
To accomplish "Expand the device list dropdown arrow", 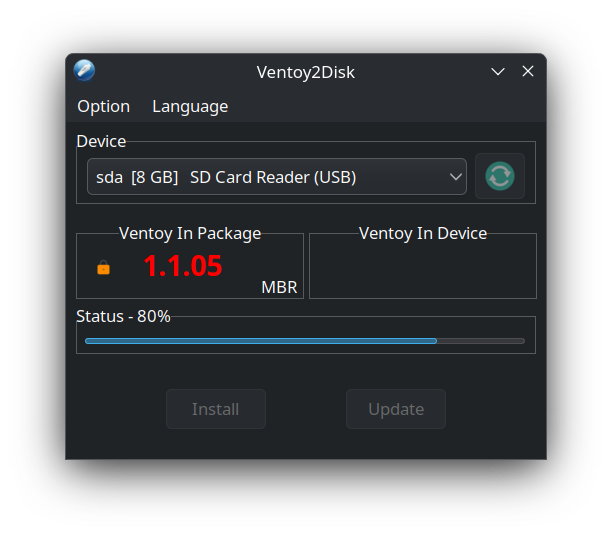I will point(455,177).
